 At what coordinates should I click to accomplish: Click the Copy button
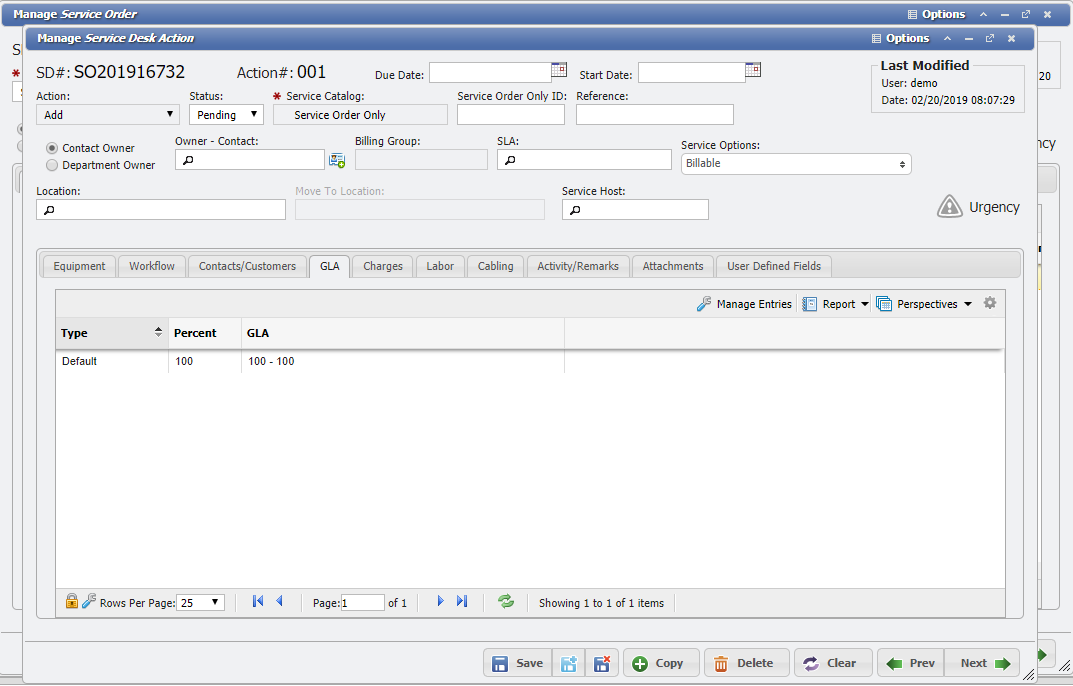coord(660,662)
